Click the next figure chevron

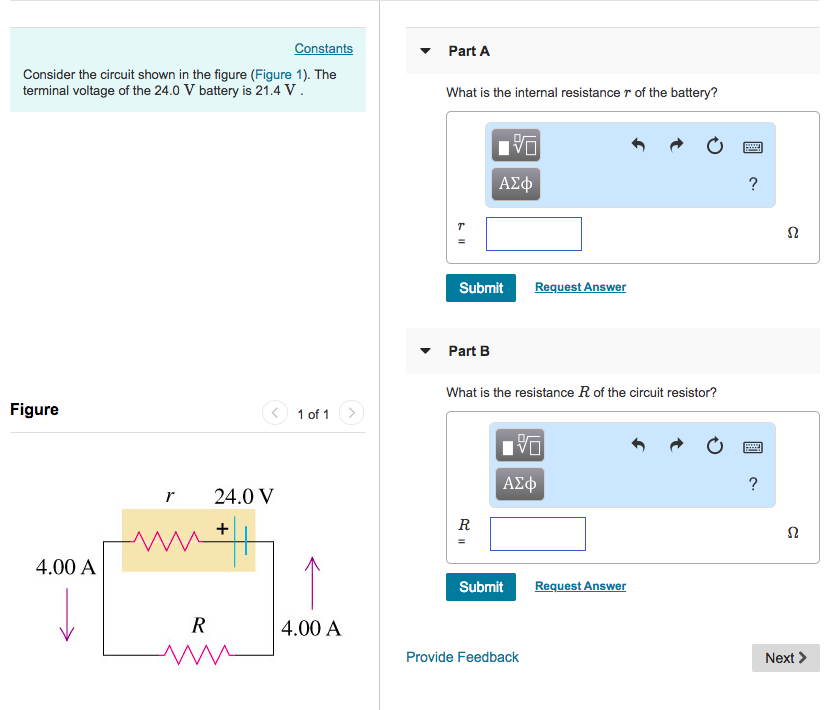[350, 412]
